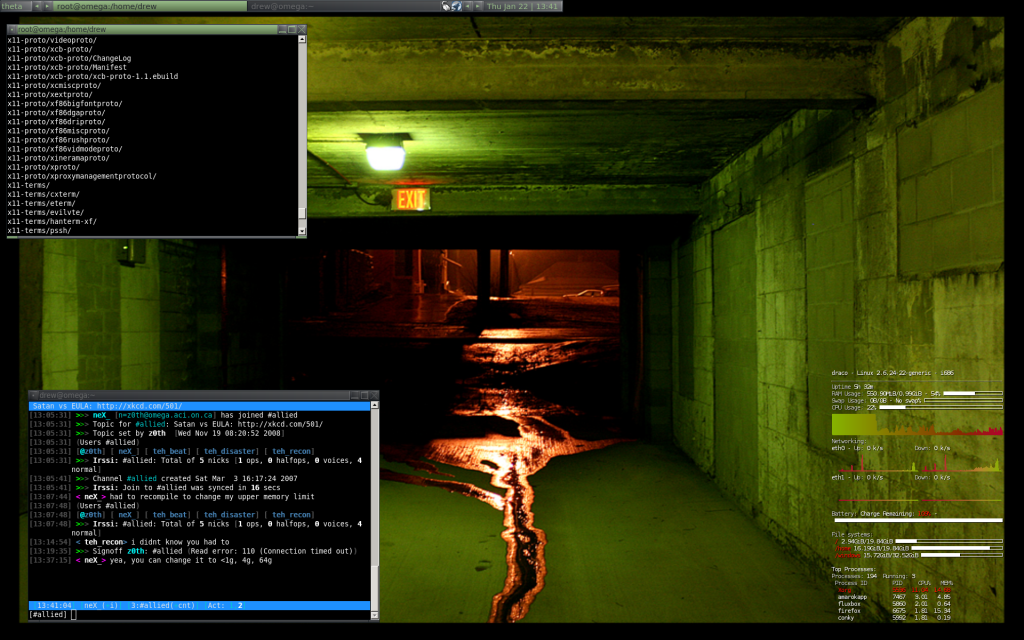Open window menu button of root@omega window
1024x640 pixels.
(12, 29)
